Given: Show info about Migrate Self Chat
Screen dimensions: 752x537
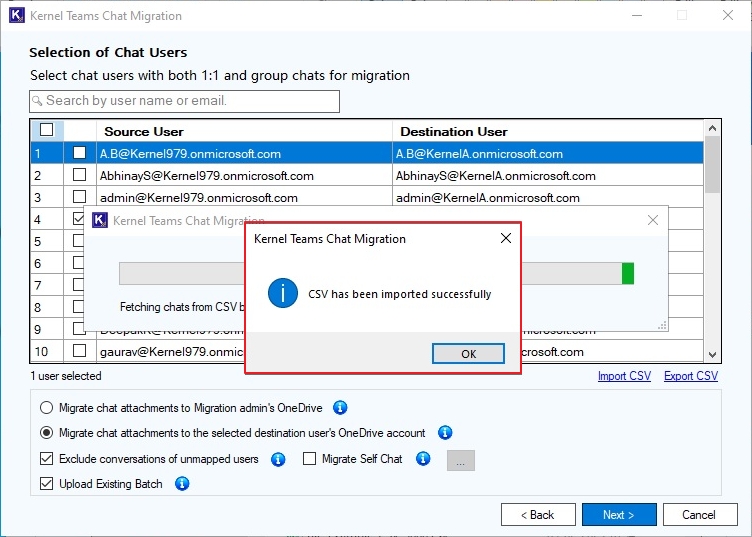Looking at the screenshot, I should 423,459.
